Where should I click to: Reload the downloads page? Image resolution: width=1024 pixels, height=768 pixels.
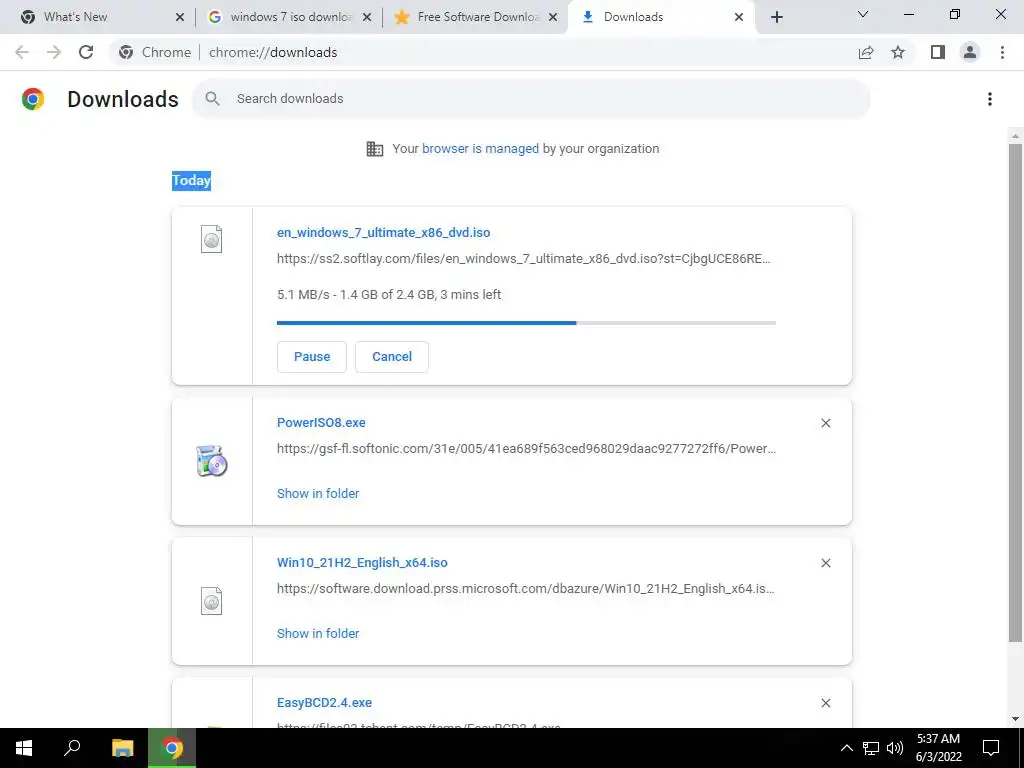(86, 52)
